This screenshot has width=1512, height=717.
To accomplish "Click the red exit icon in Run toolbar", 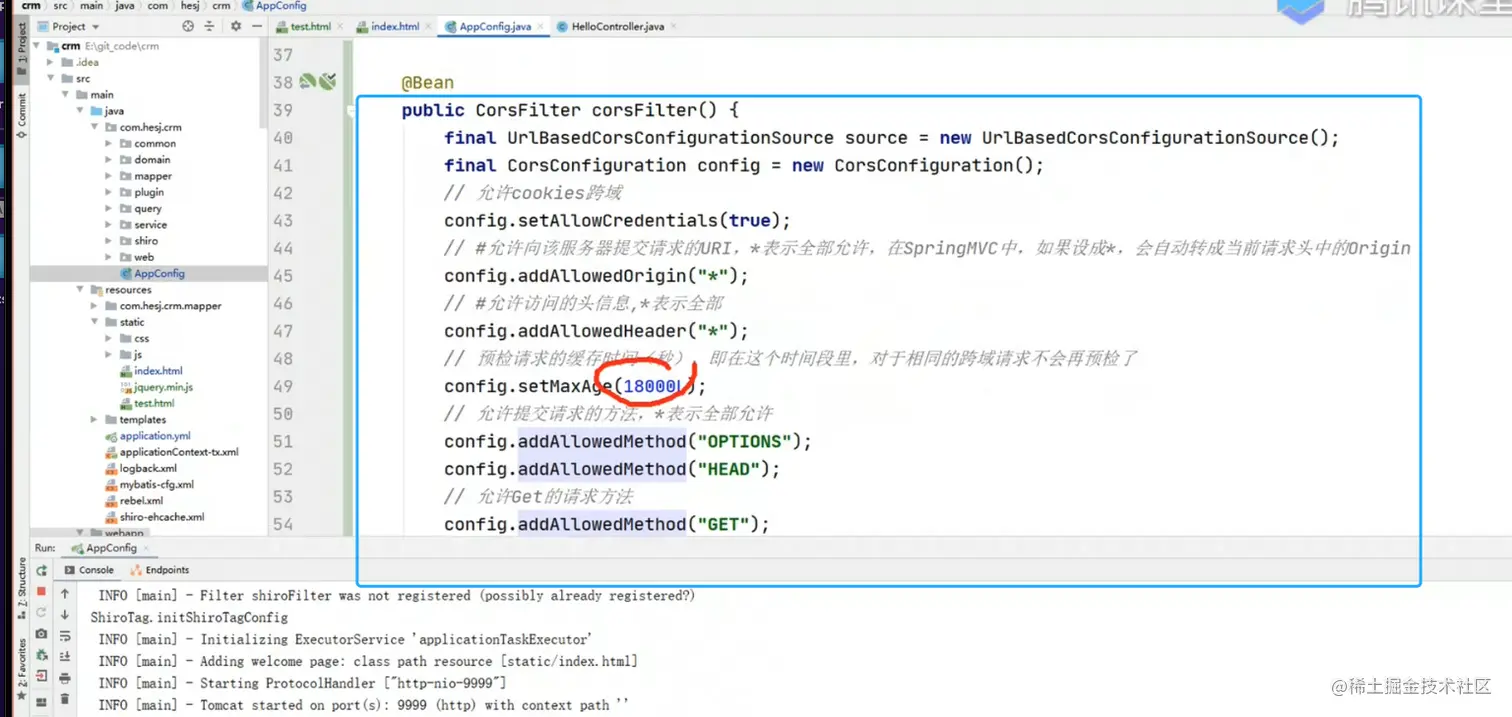I will [x=41, y=677].
